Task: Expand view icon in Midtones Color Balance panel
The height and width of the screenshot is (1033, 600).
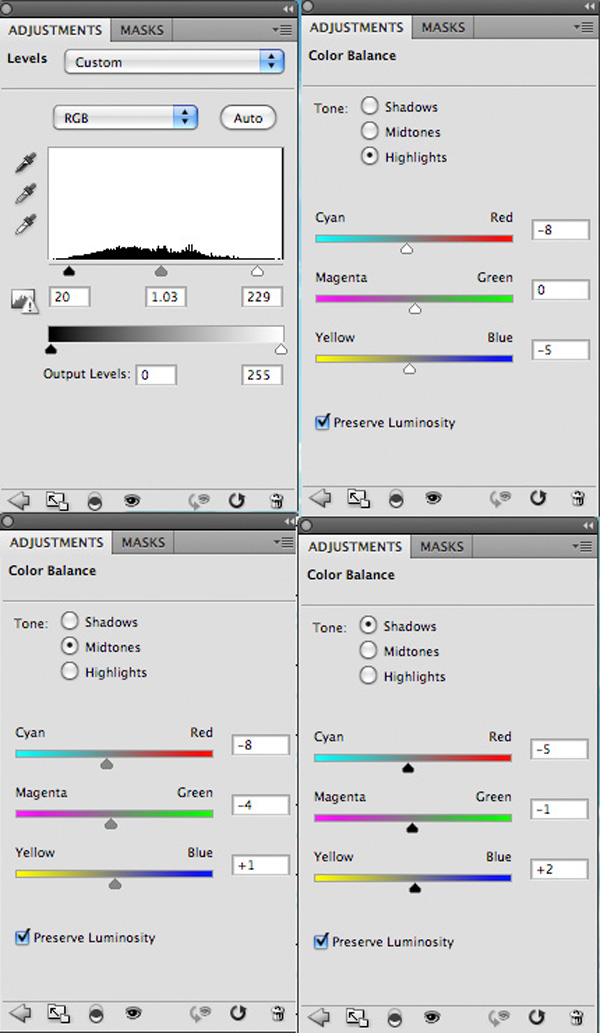Action: pos(57,1013)
